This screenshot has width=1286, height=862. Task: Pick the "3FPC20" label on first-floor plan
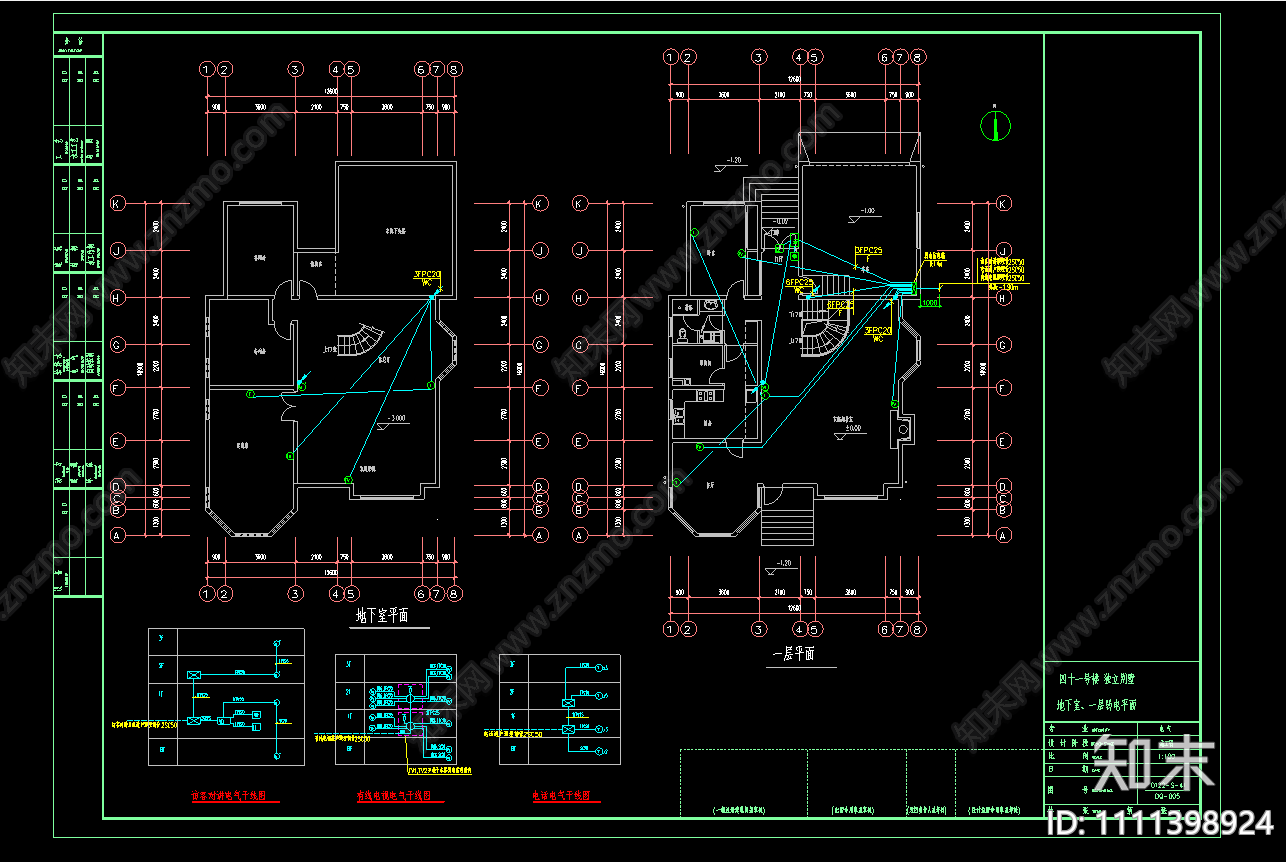[x=878, y=330]
